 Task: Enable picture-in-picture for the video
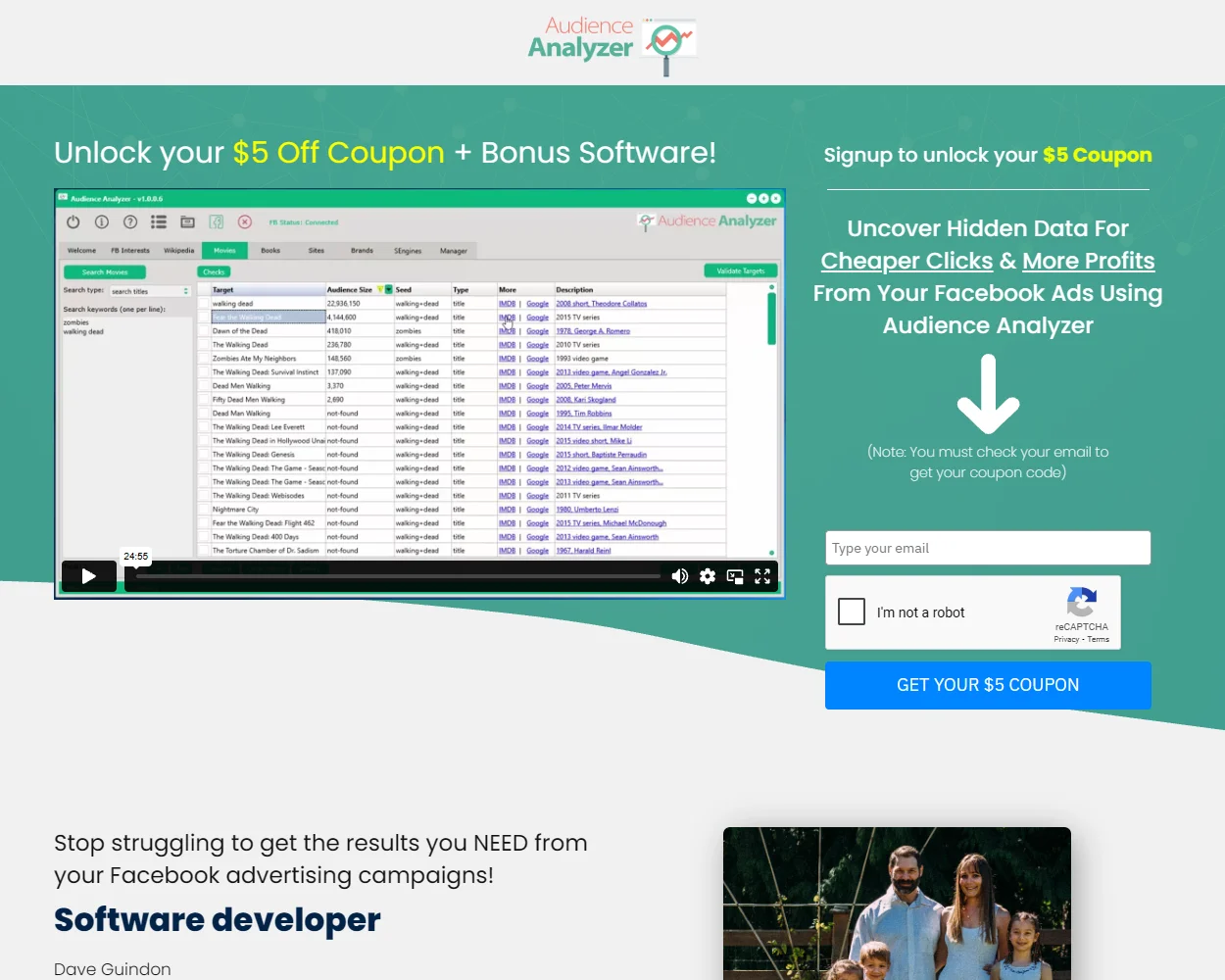pyautogui.click(x=735, y=576)
